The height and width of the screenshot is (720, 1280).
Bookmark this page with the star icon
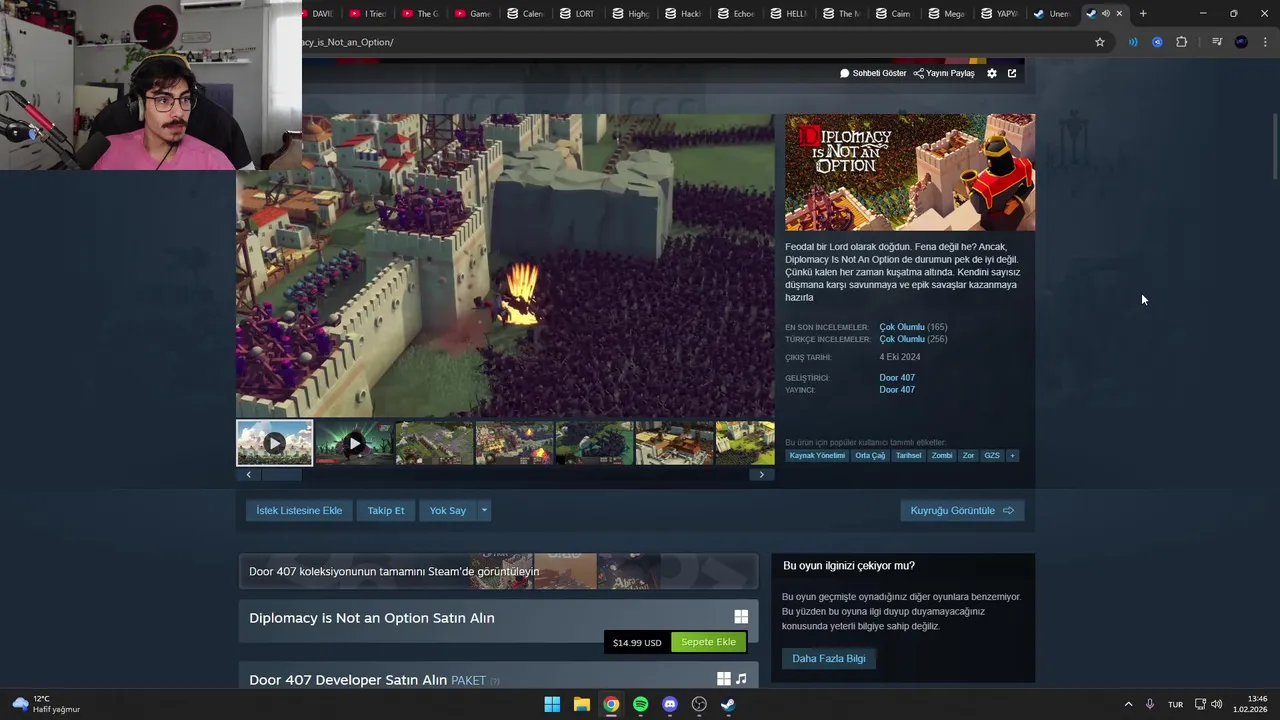[1100, 42]
